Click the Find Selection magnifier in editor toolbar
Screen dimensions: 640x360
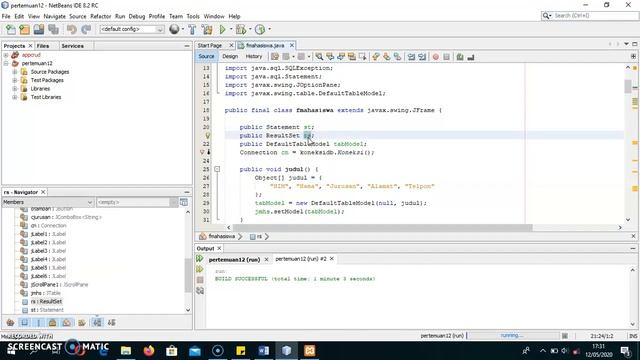(319, 57)
